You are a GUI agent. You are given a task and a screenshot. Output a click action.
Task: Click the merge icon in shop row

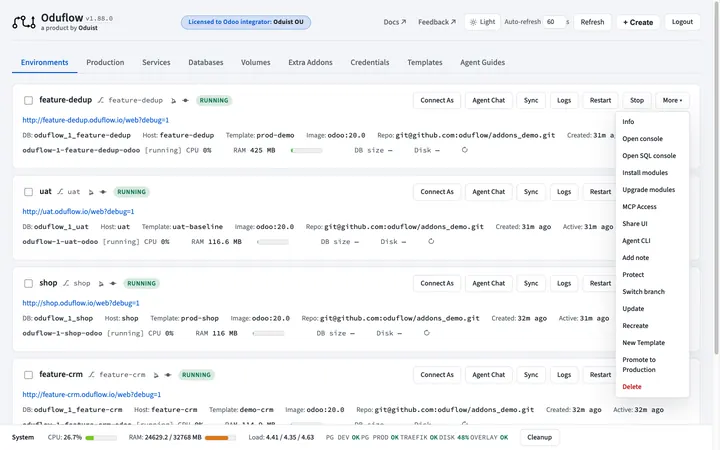(101, 283)
